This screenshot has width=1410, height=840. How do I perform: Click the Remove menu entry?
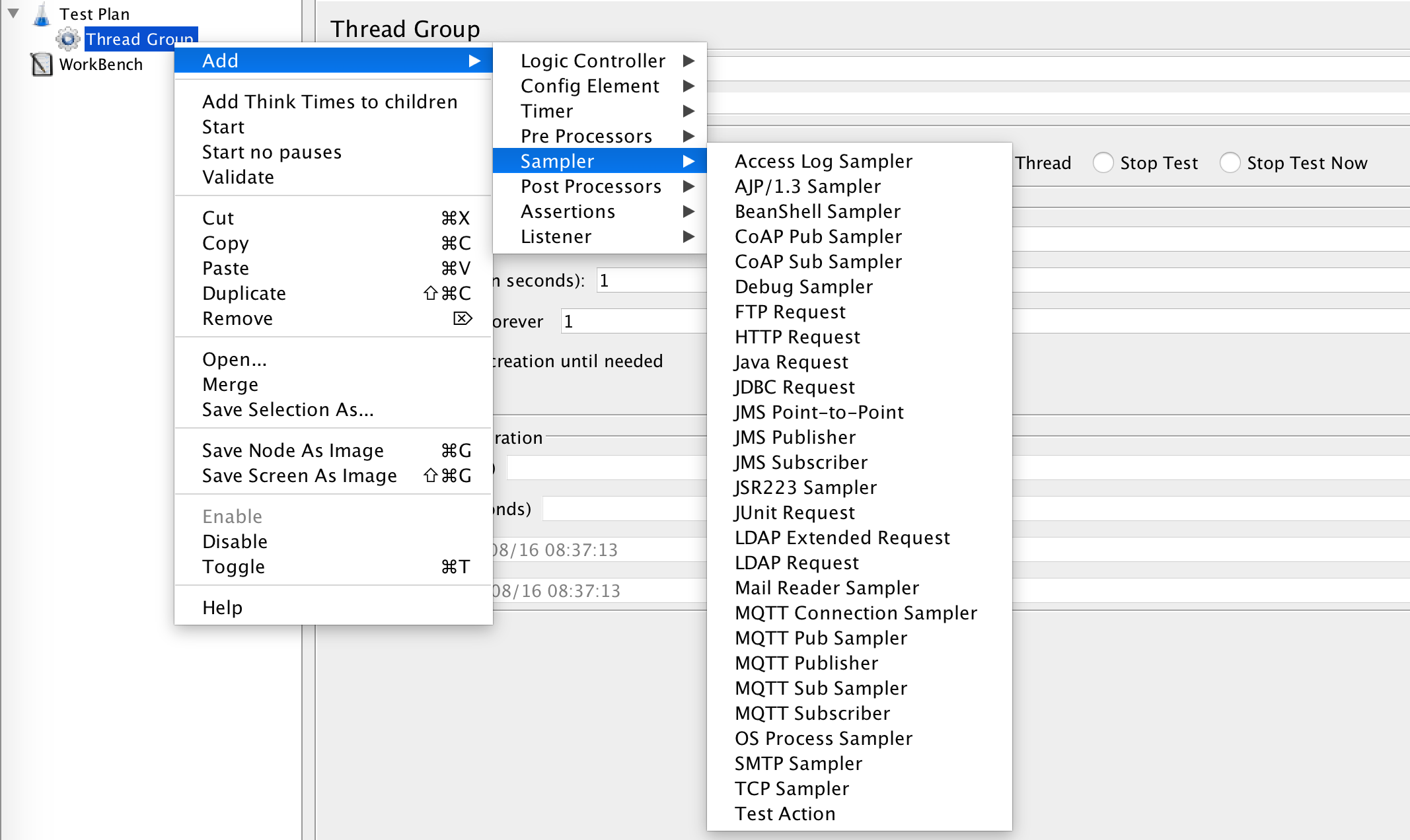pos(237,318)
